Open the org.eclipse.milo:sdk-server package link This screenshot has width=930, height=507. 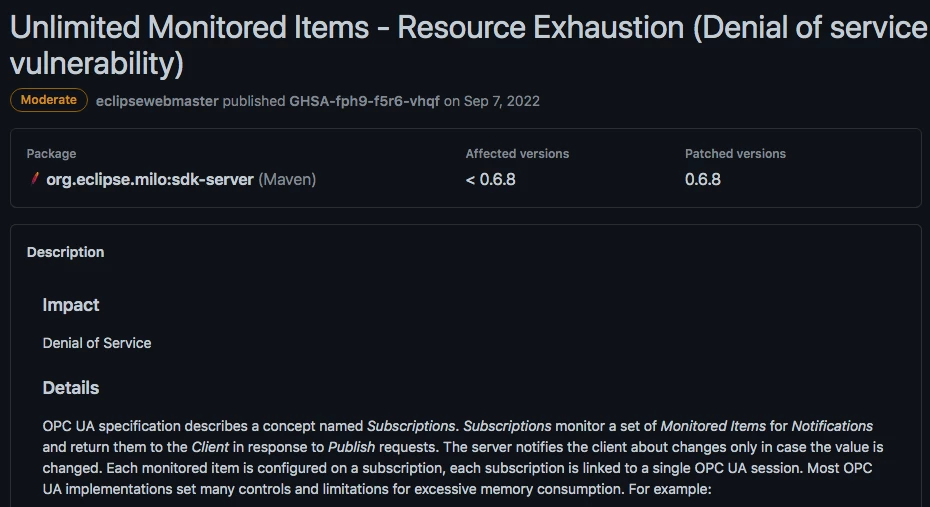(x=150, y=180)
